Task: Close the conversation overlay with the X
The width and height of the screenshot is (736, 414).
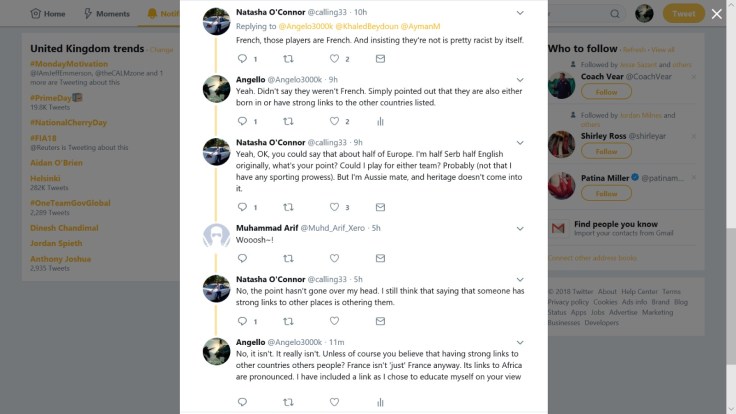Action: tap(716, 14)
